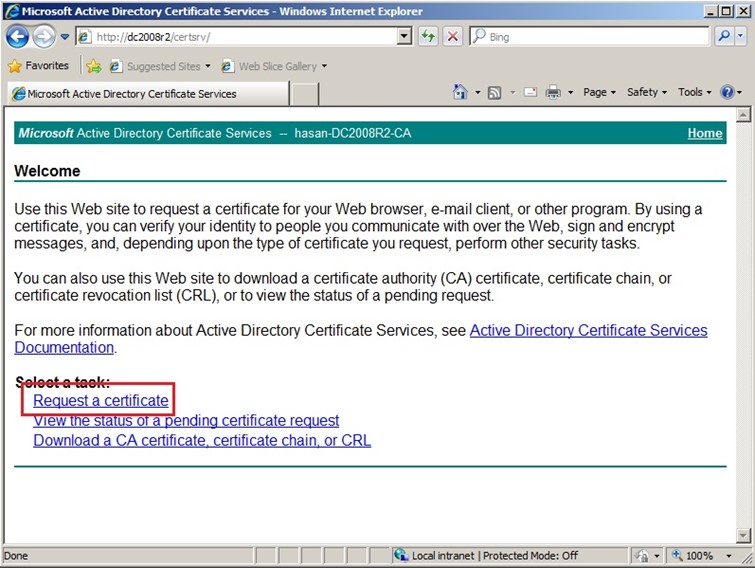Open the recent pages dropdown beside Forward
The width and height of the screenshot is (755, 568).
tap(65, 37)
